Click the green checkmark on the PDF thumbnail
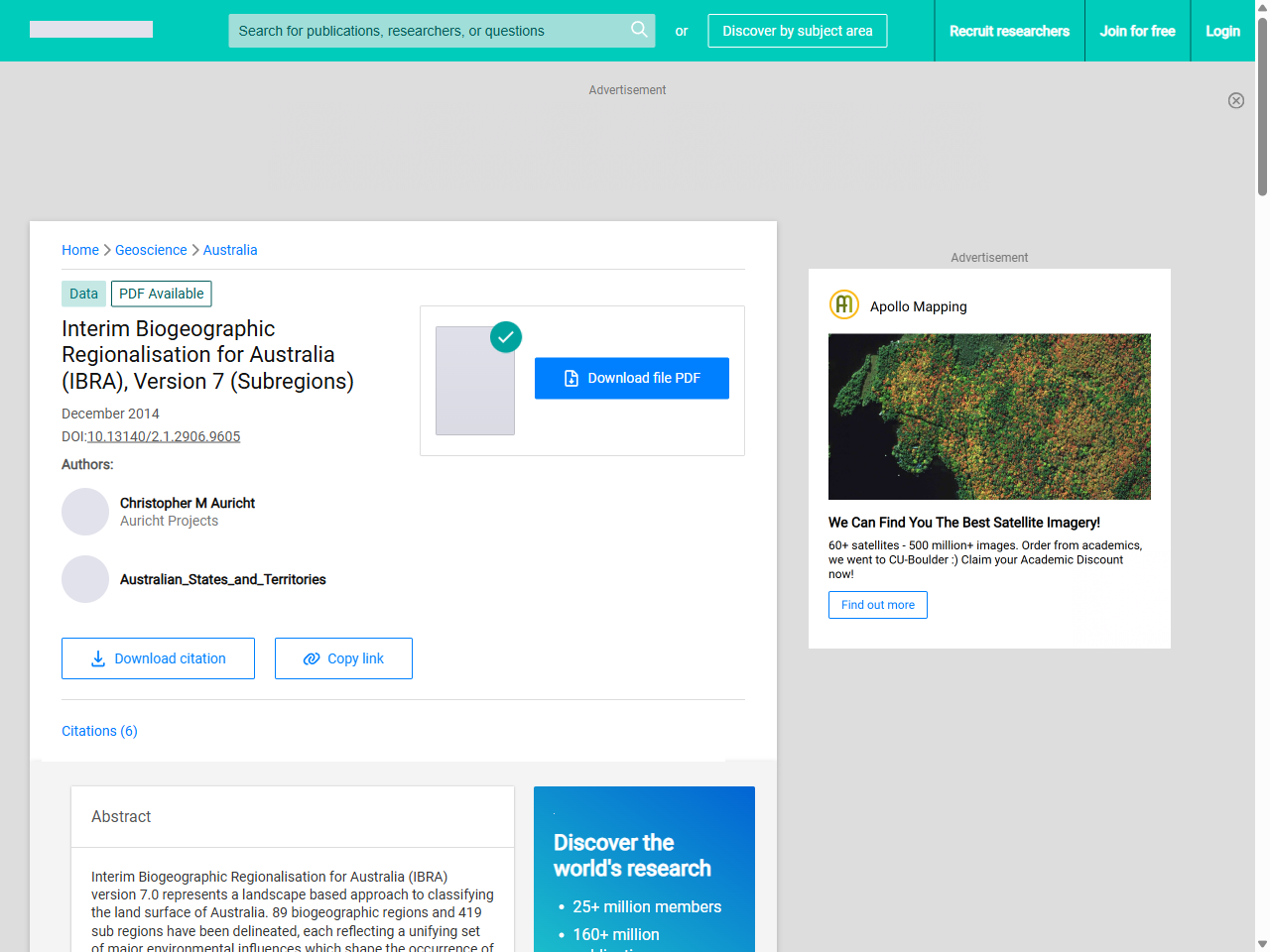Screen dimensions: 1270x952 [505, 337]
